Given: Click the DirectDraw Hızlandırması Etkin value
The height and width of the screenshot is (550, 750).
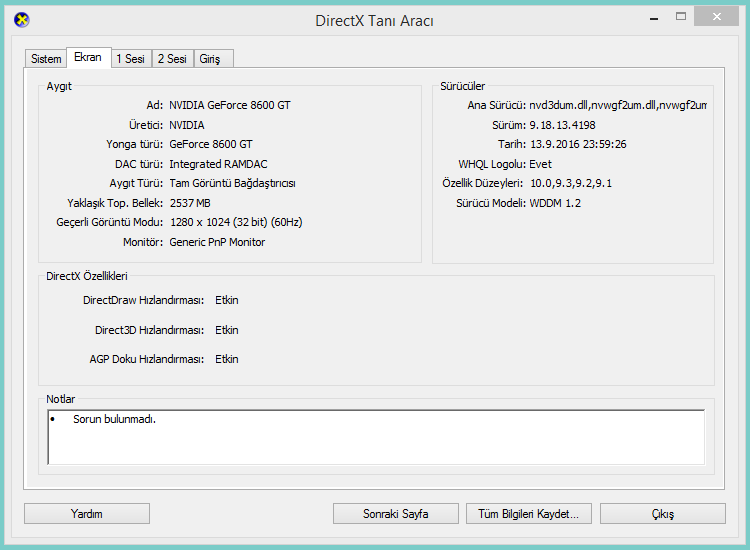Looking at the screenshot, I should (227, 300).
